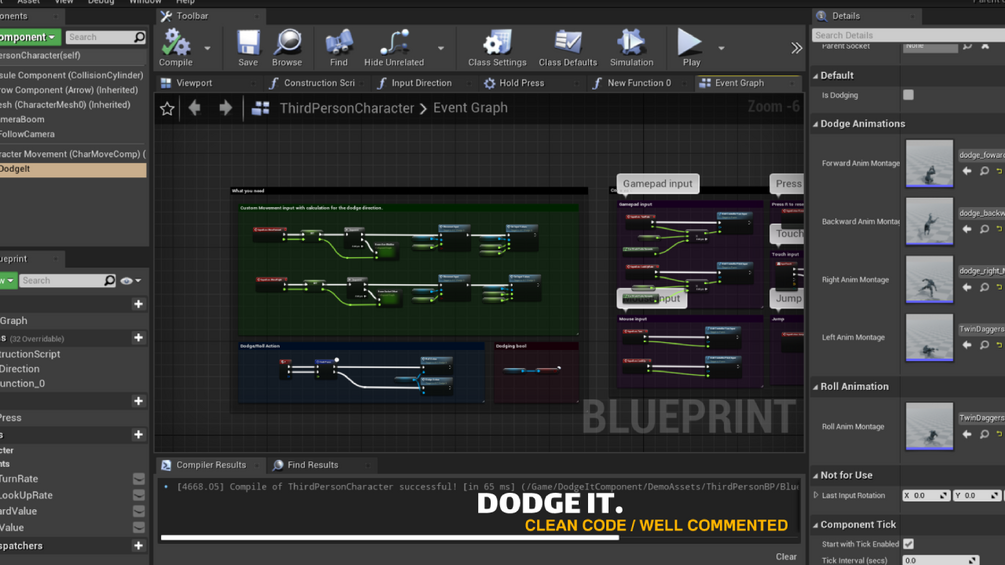
Task: Open Class Defaults
Action: [x=567, y=48]
